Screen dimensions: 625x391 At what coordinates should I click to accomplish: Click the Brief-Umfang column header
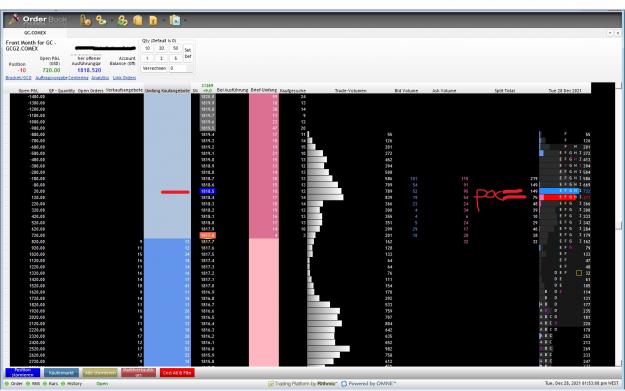click(x=264, y=90)
